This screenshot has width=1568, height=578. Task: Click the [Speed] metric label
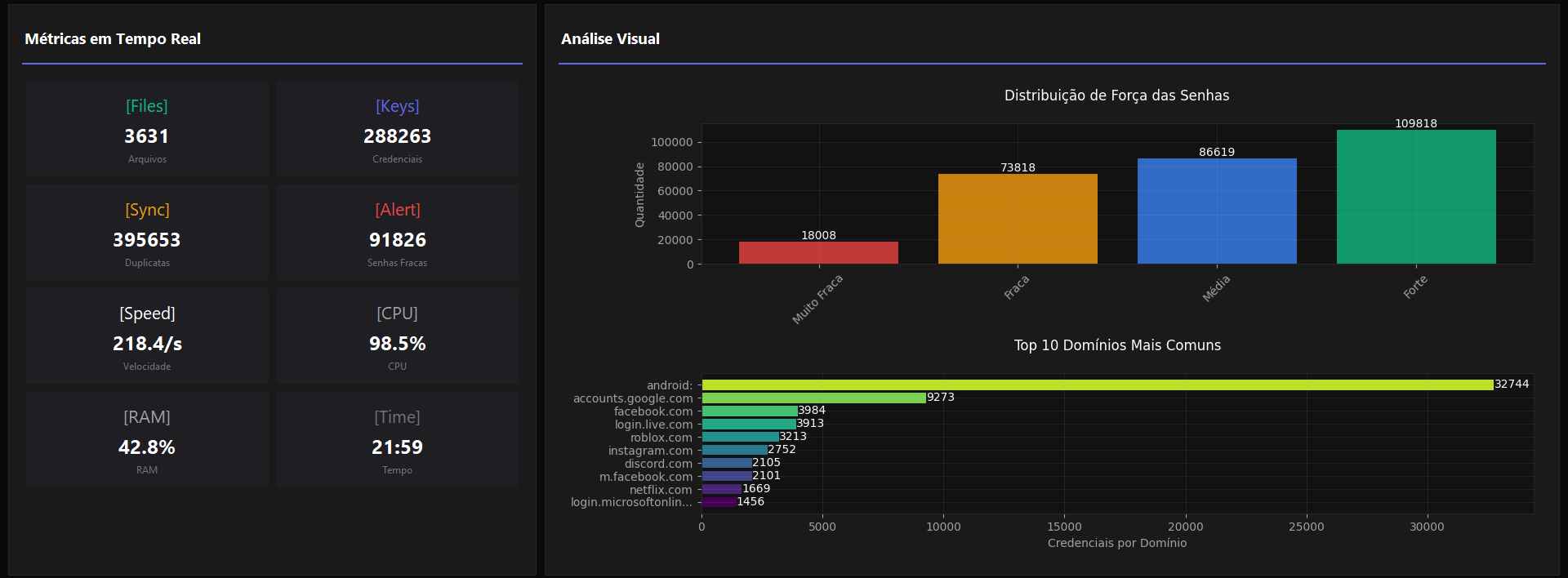pos(147,313)
